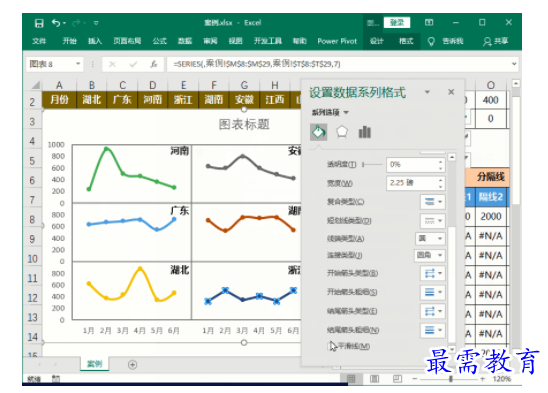Expand the formula bar chevron

[x=514, y=64]
